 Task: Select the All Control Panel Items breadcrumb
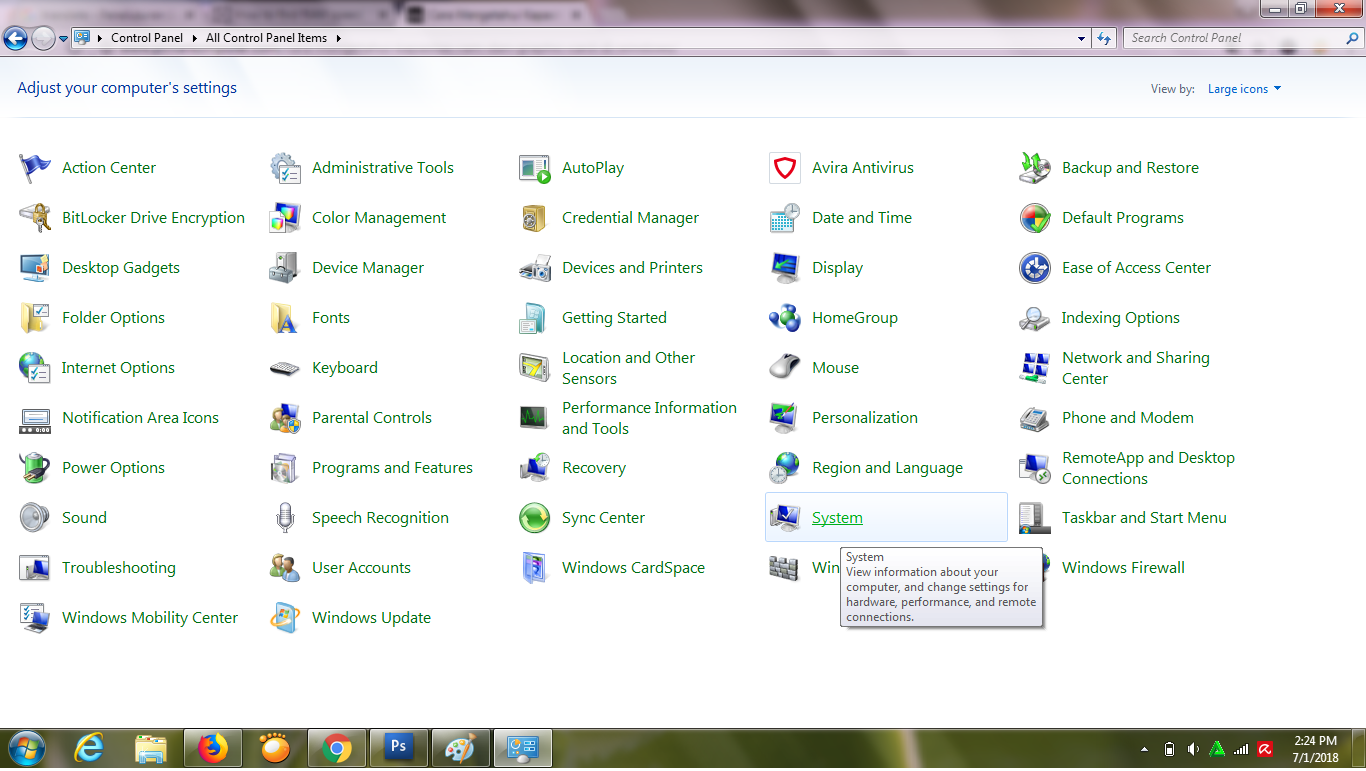click(x=266, y=38)
